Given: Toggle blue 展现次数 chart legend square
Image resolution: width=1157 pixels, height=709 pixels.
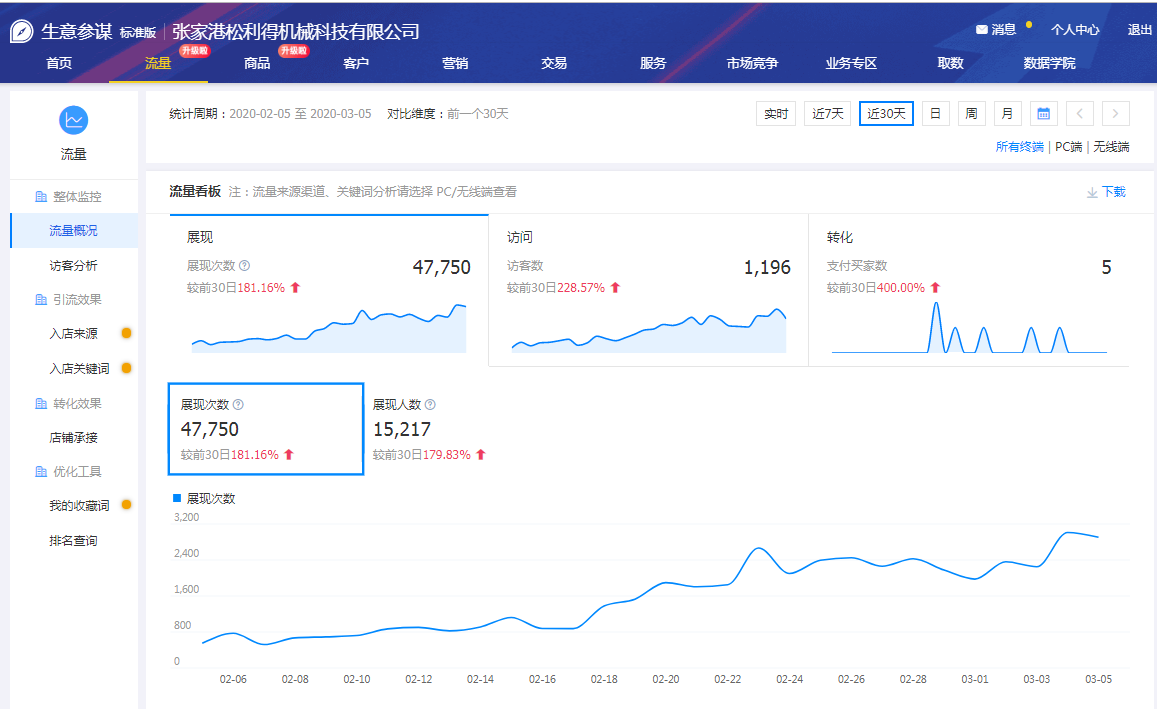Looking at the screenshot, I should tap(176, 498).
